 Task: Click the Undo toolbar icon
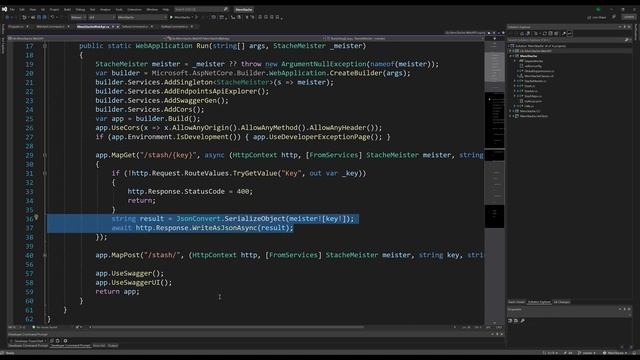[x=52, y=17]
